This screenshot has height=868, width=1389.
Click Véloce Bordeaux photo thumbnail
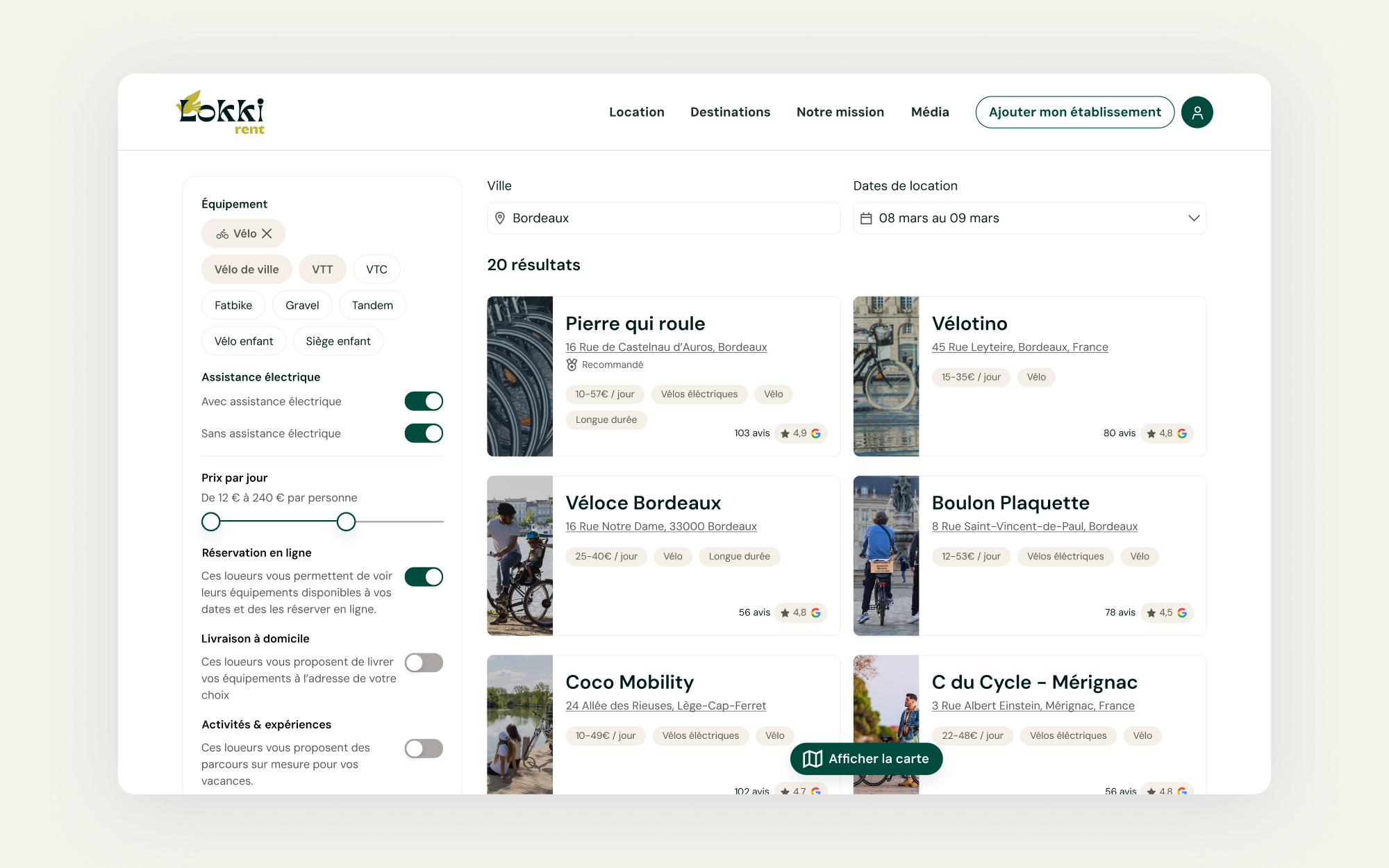(520, 556)
